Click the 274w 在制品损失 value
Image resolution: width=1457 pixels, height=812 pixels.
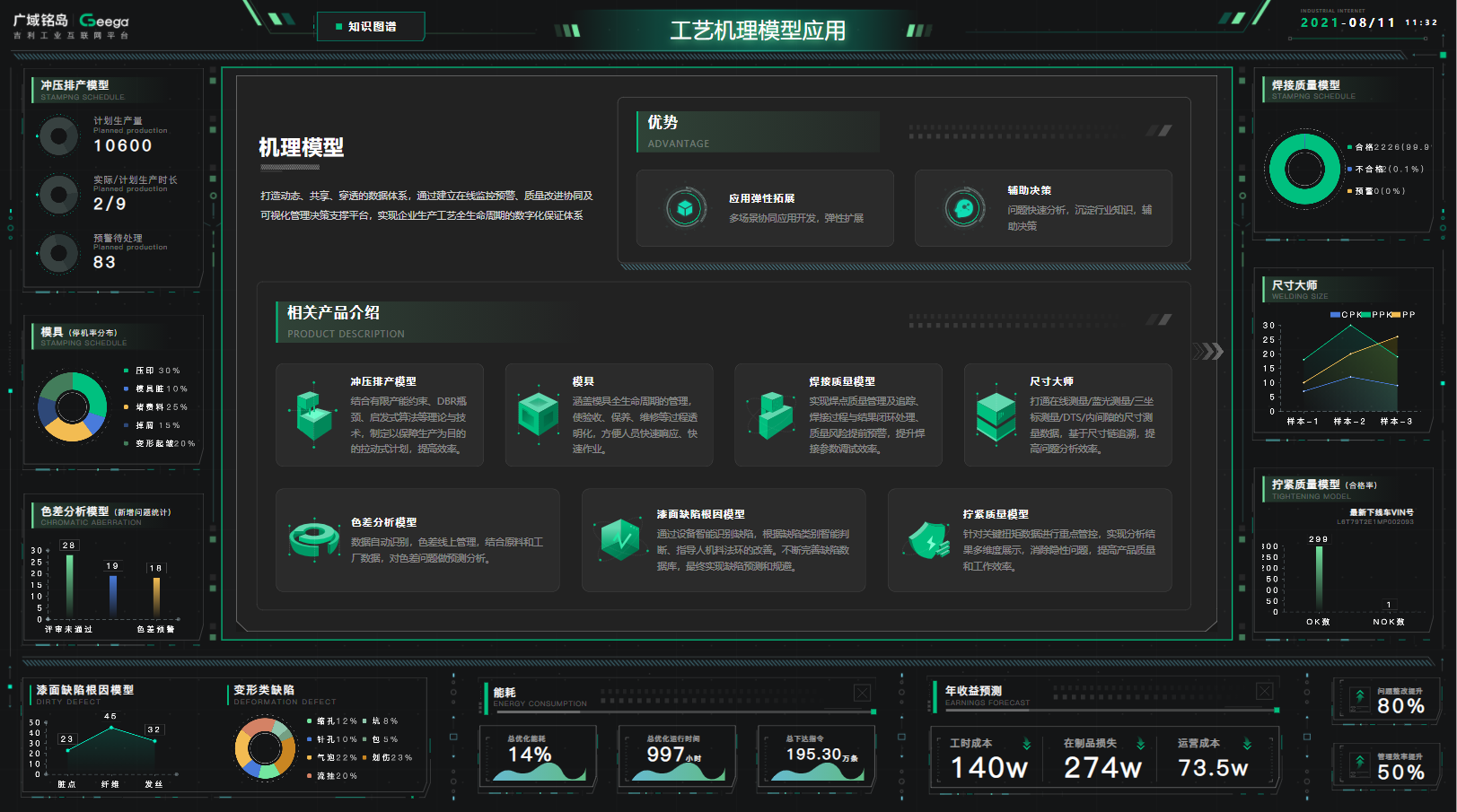(1102, 767)
